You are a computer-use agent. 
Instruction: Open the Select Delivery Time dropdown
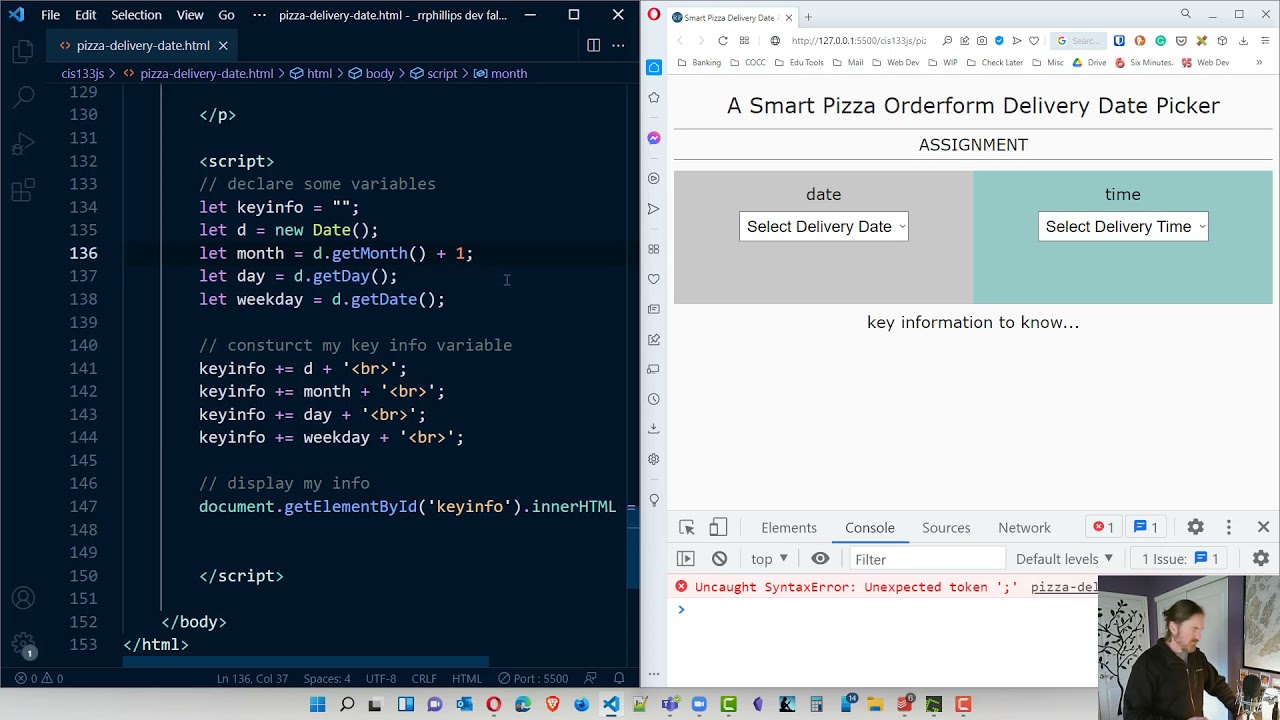tap(1122, 226)
